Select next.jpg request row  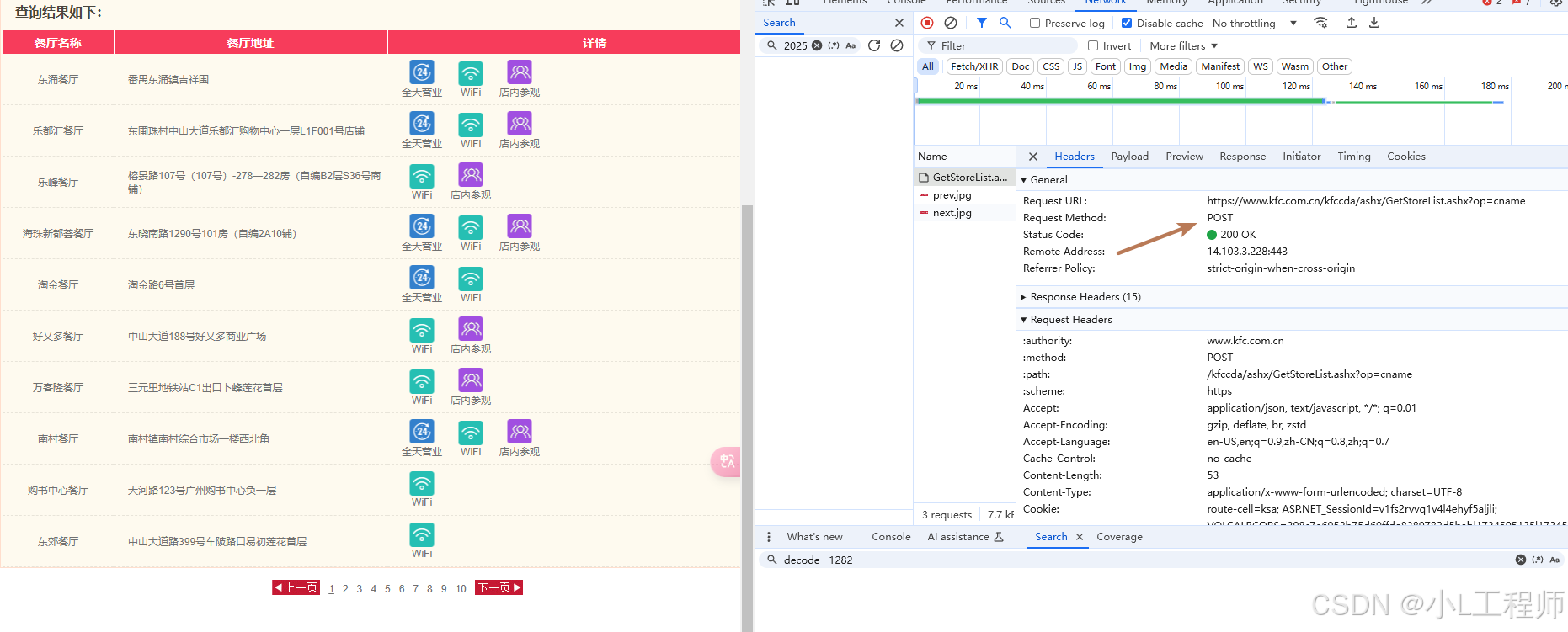coord(964,213)
